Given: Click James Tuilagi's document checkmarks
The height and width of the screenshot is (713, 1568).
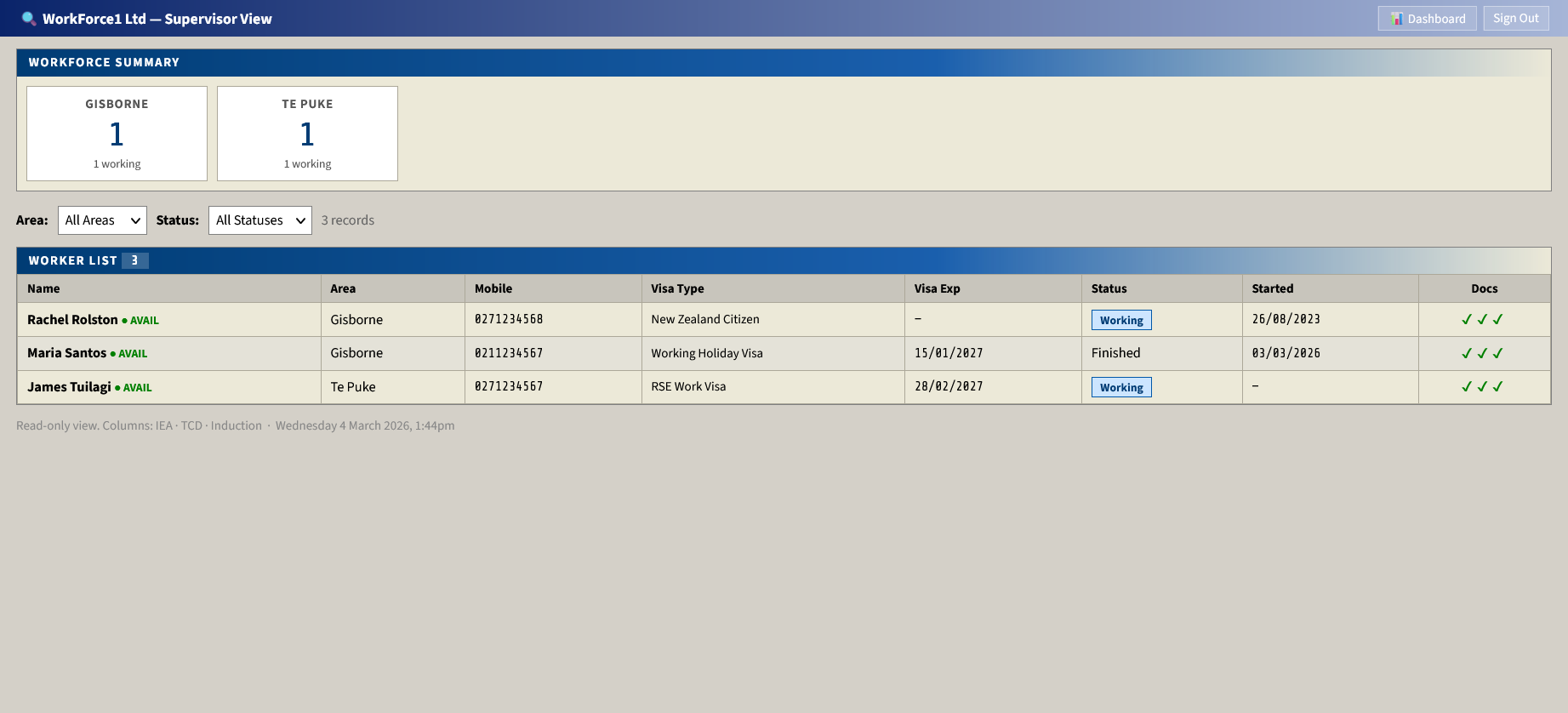Looking at the screenshot, I should click(1482, 387).
